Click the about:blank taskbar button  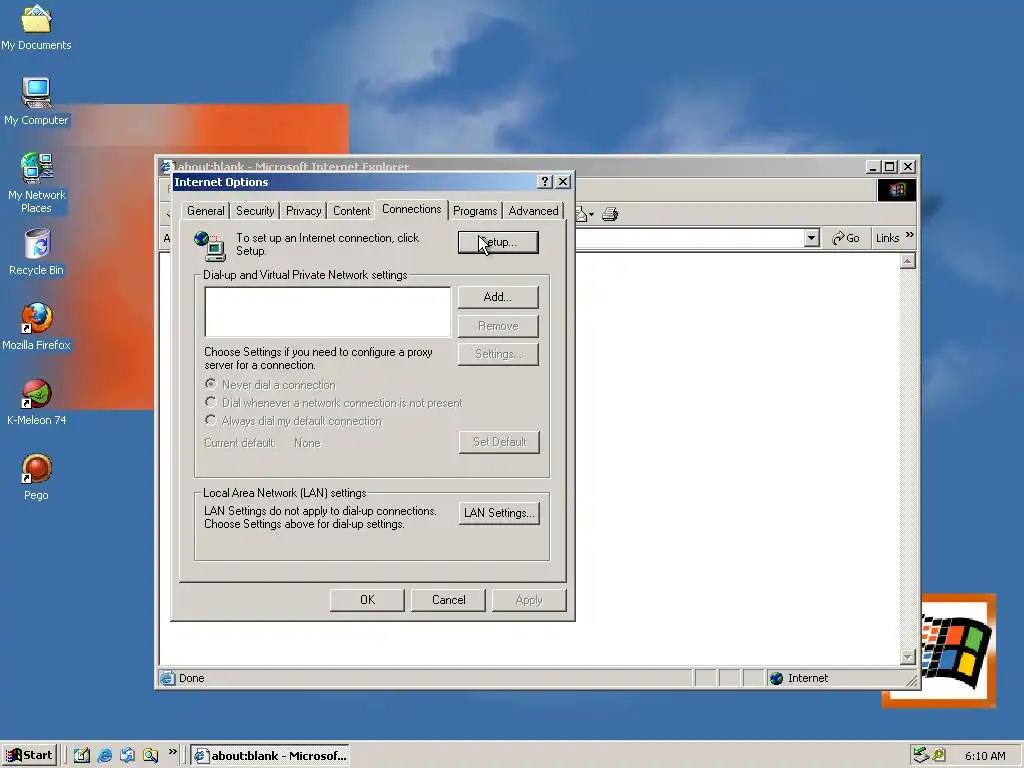270,756
